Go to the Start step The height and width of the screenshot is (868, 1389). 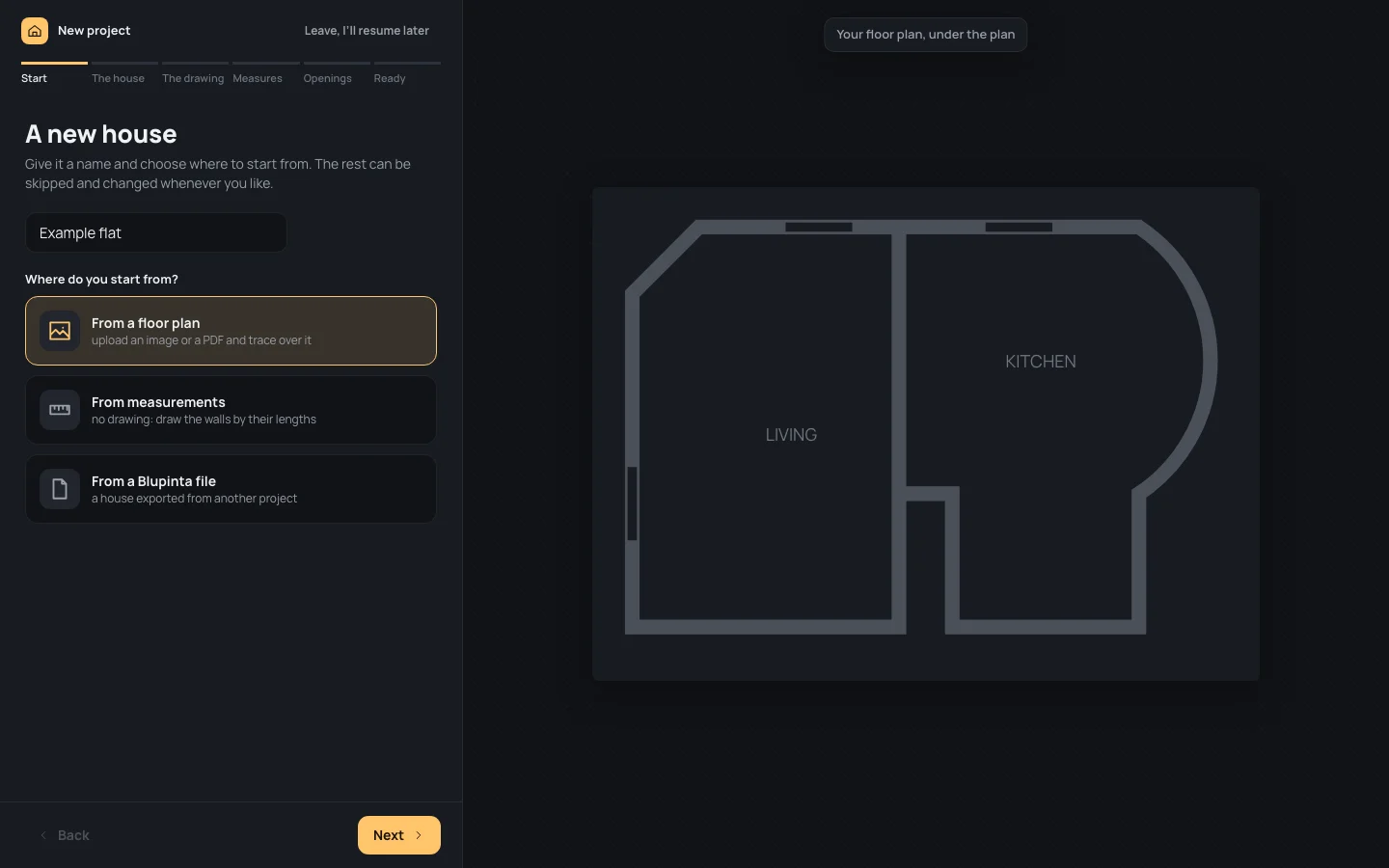54,73
